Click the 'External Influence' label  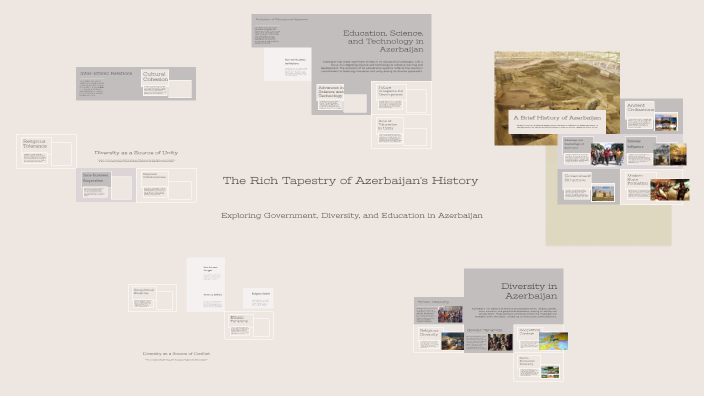[635, 144]
